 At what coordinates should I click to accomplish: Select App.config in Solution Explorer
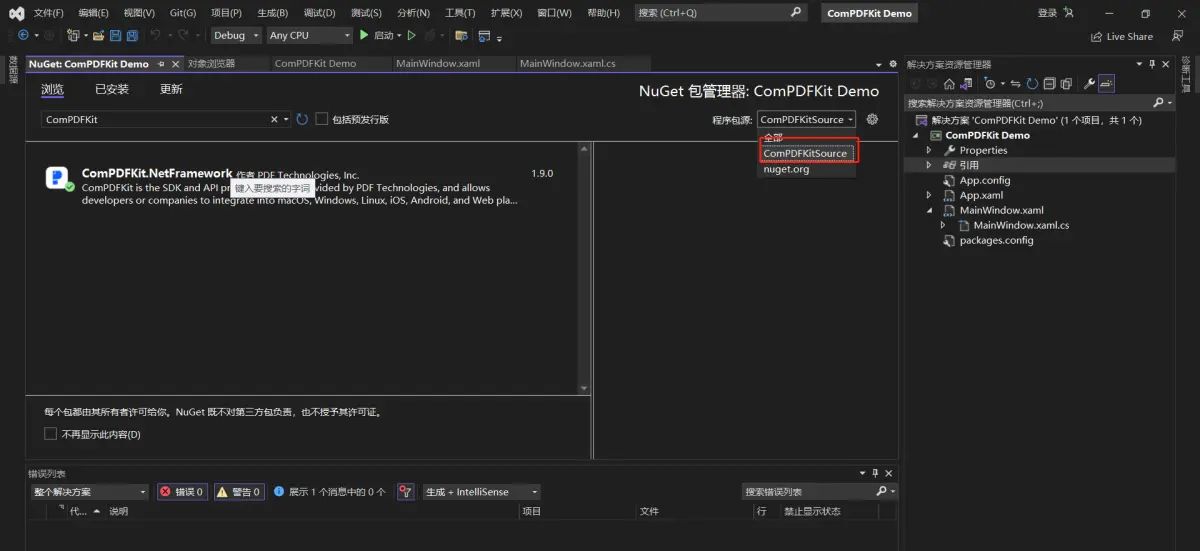[x=985, y=180]
